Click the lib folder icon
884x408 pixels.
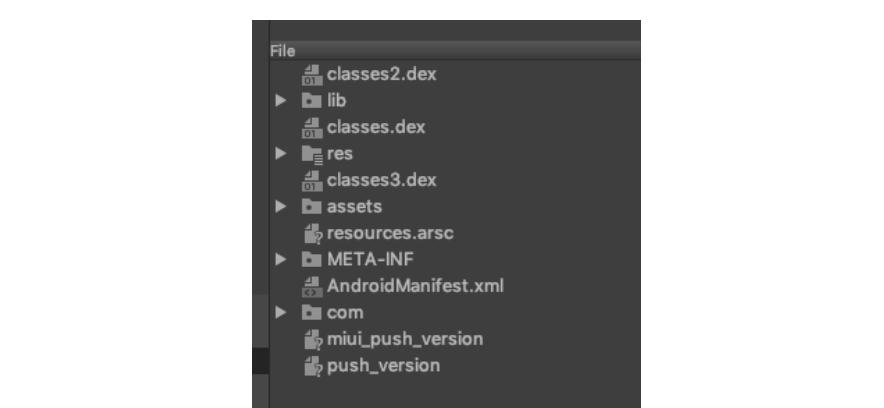point(311,101)
